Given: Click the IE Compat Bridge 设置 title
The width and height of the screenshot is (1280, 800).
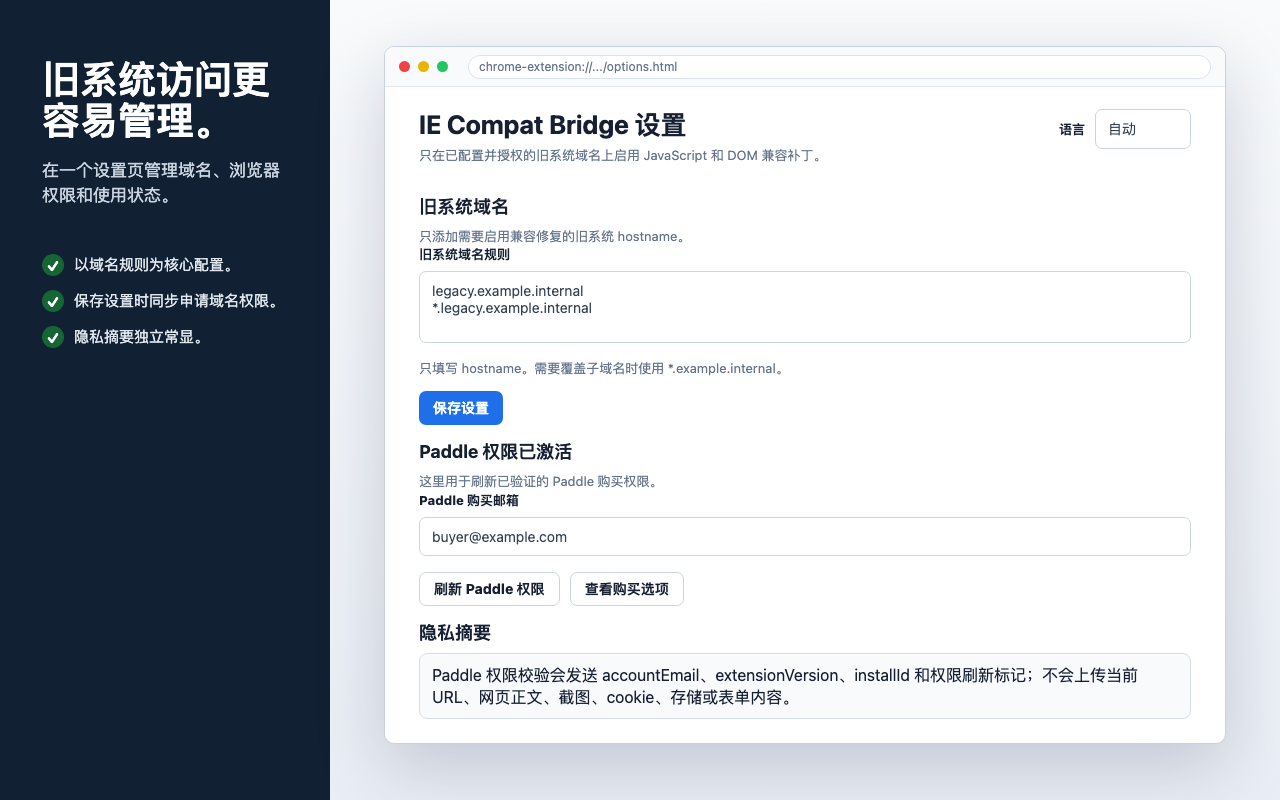Looking at the screenshot, I should click(x=552, y=125).
